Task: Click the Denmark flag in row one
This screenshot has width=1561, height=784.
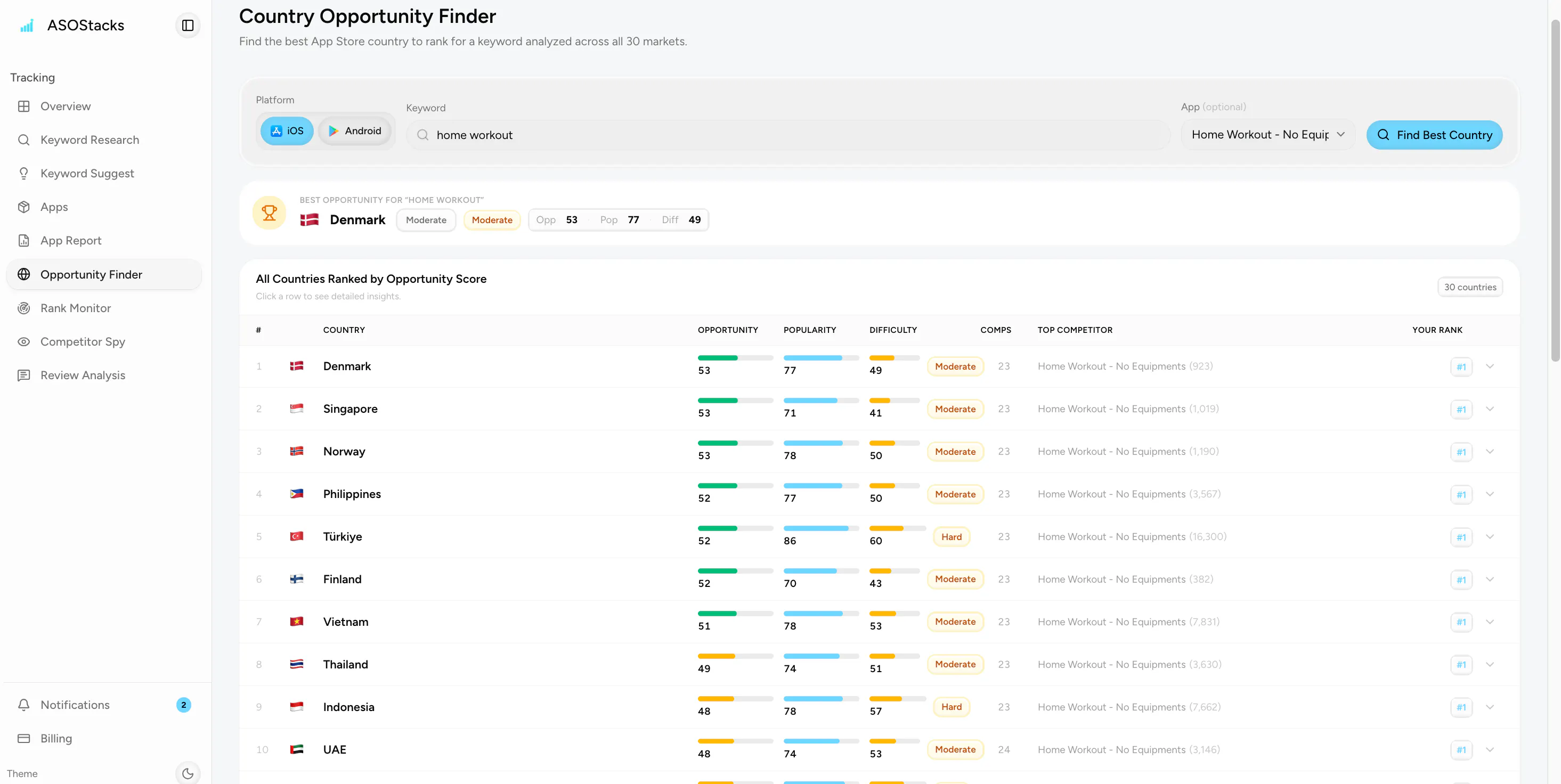Action: (296, 366)
